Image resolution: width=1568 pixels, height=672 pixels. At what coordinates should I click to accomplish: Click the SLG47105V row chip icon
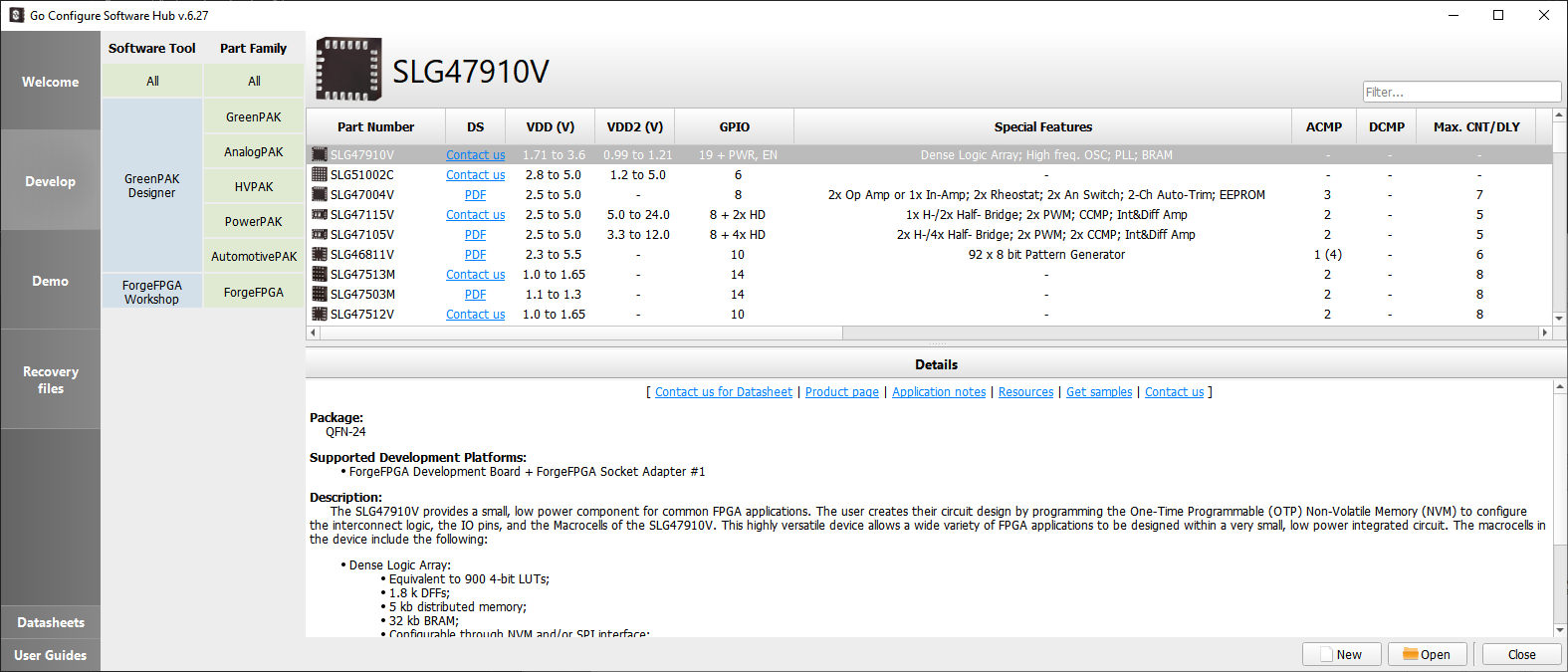(x=320, y=234)
